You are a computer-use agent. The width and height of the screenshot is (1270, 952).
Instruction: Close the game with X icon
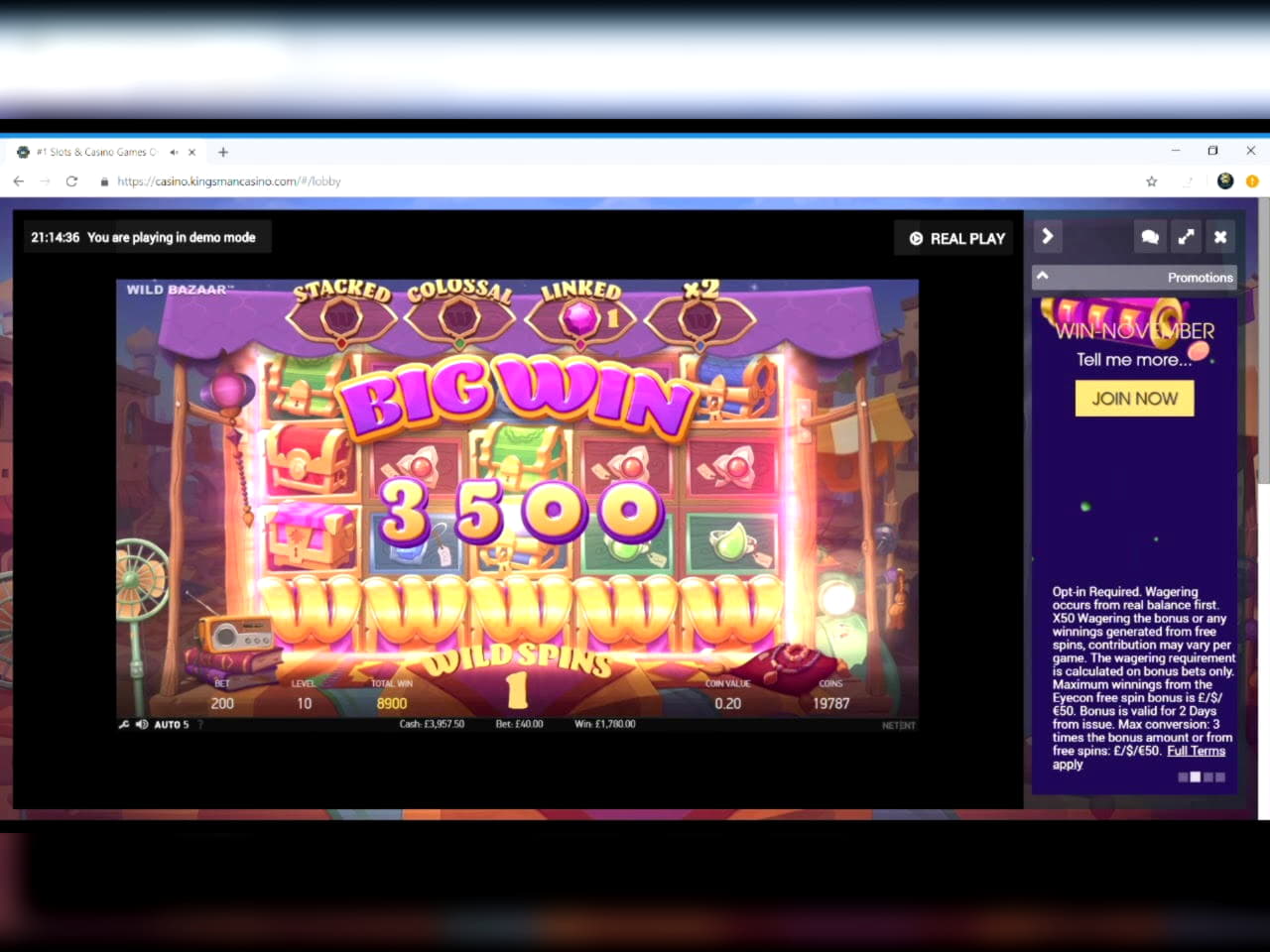tap(1220, 237)
